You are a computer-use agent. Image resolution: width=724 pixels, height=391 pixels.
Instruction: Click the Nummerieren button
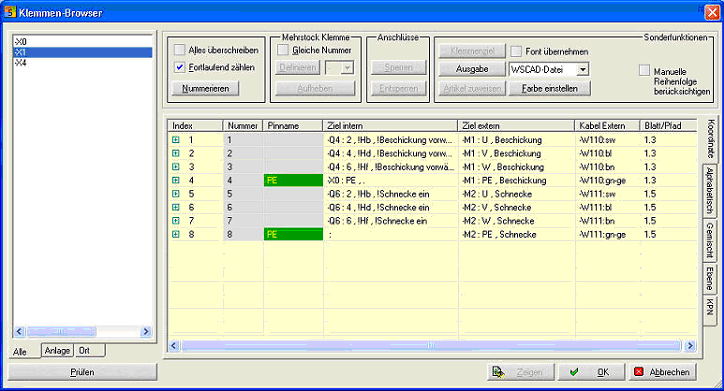[x=205, y=88]
